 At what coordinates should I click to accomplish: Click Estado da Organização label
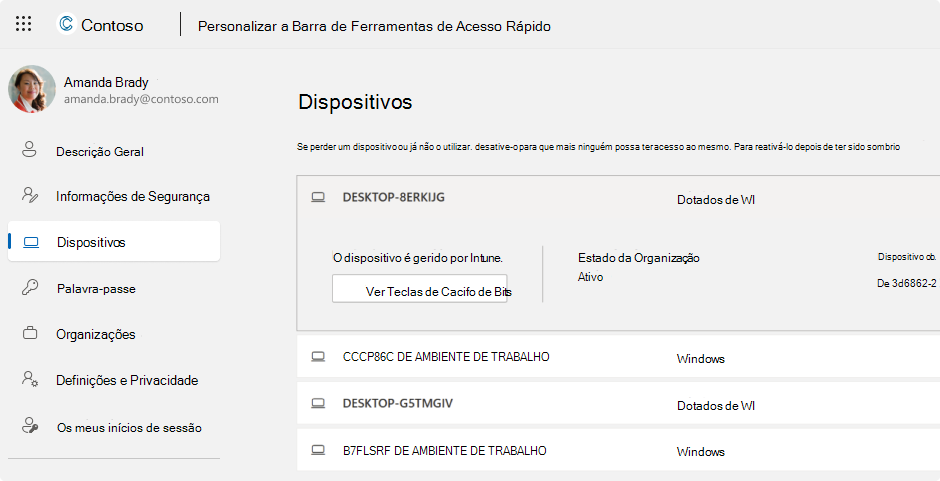coord(638,258)
